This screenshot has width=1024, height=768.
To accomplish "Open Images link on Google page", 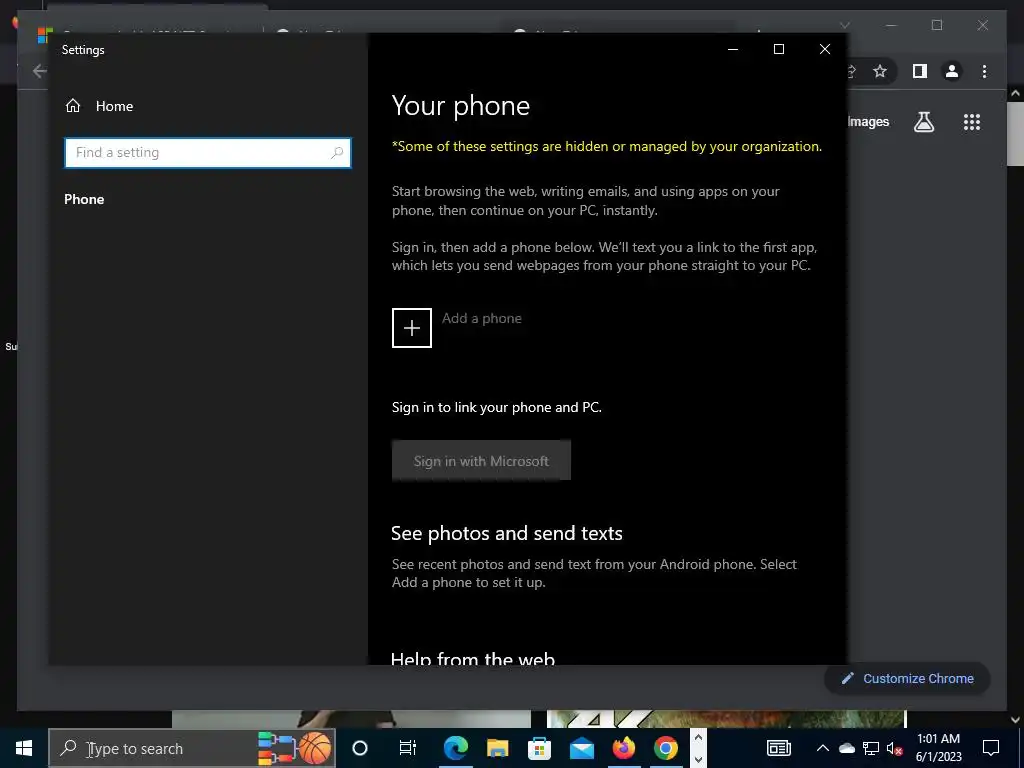I will (869, 121).
